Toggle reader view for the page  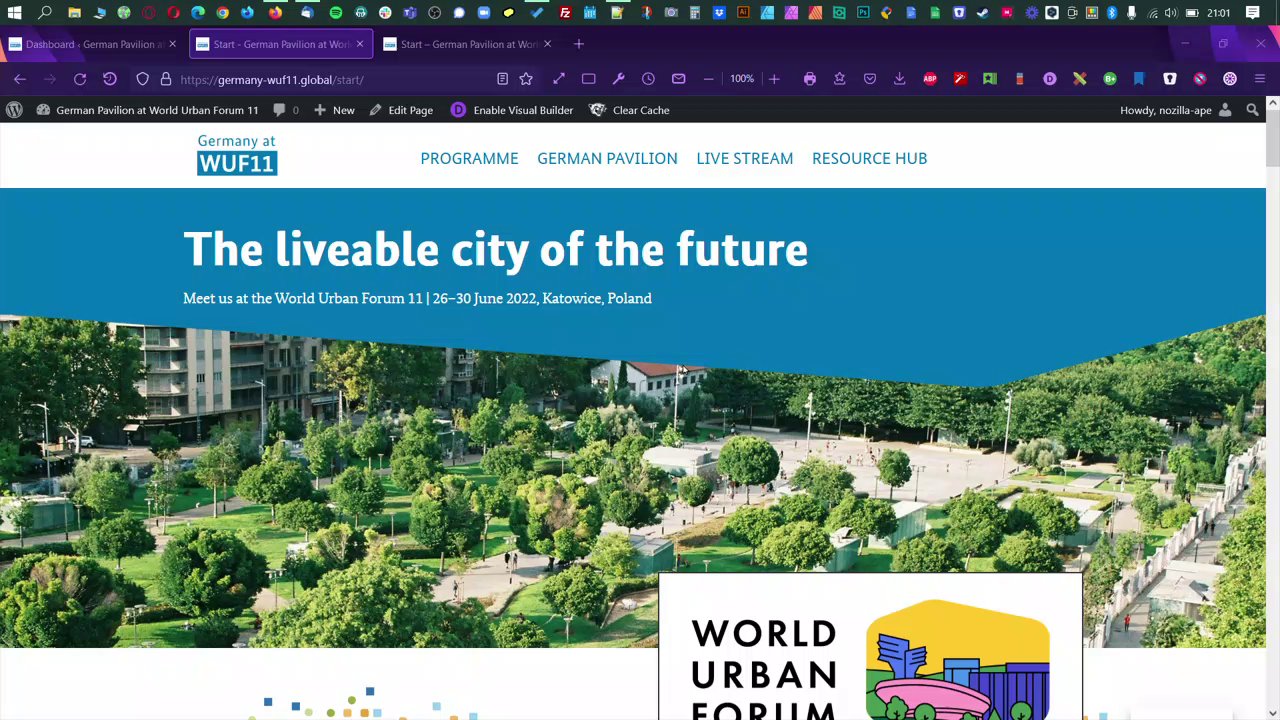(x=503, y=79)
